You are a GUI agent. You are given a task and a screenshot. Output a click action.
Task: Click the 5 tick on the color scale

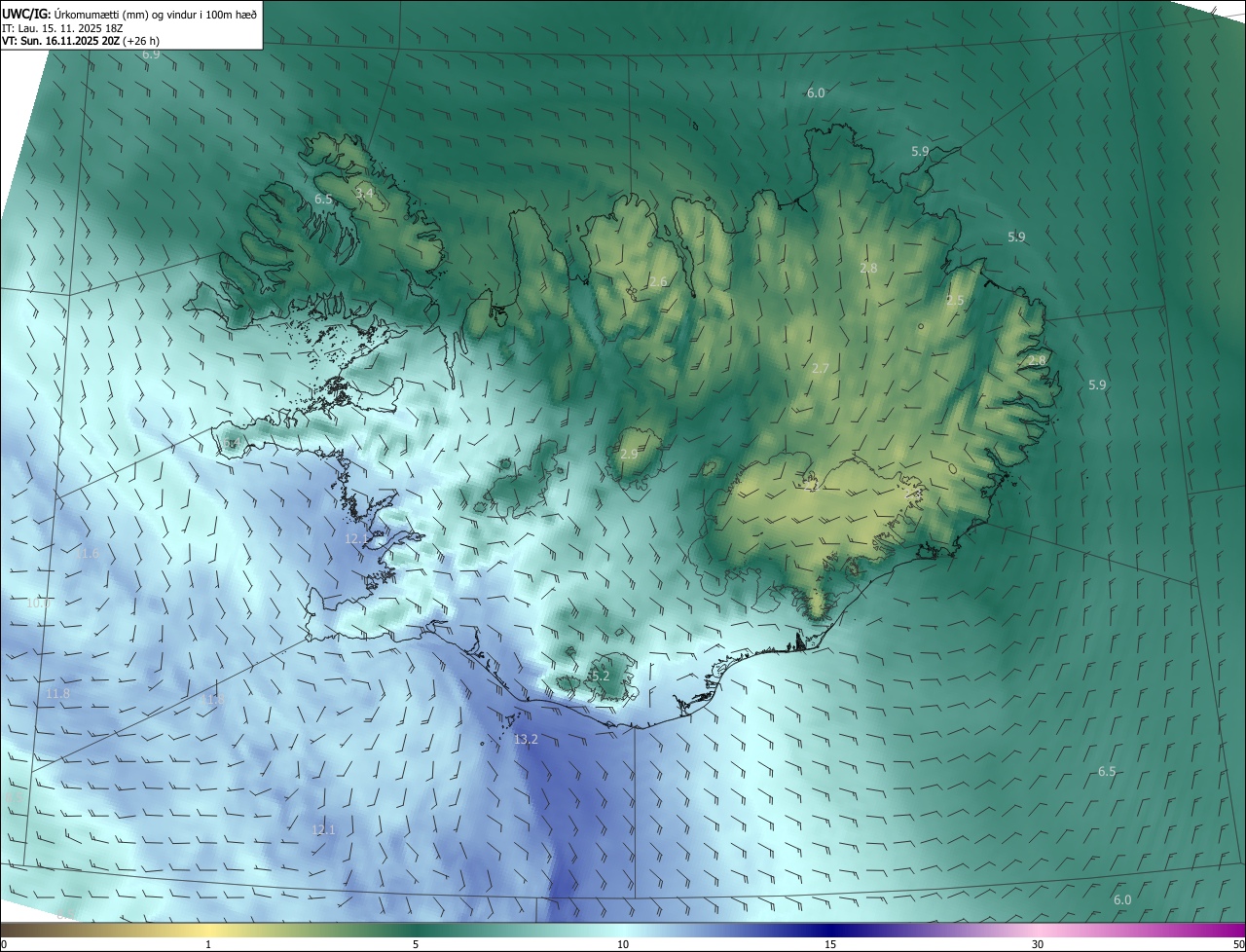(x=416, y=944)
